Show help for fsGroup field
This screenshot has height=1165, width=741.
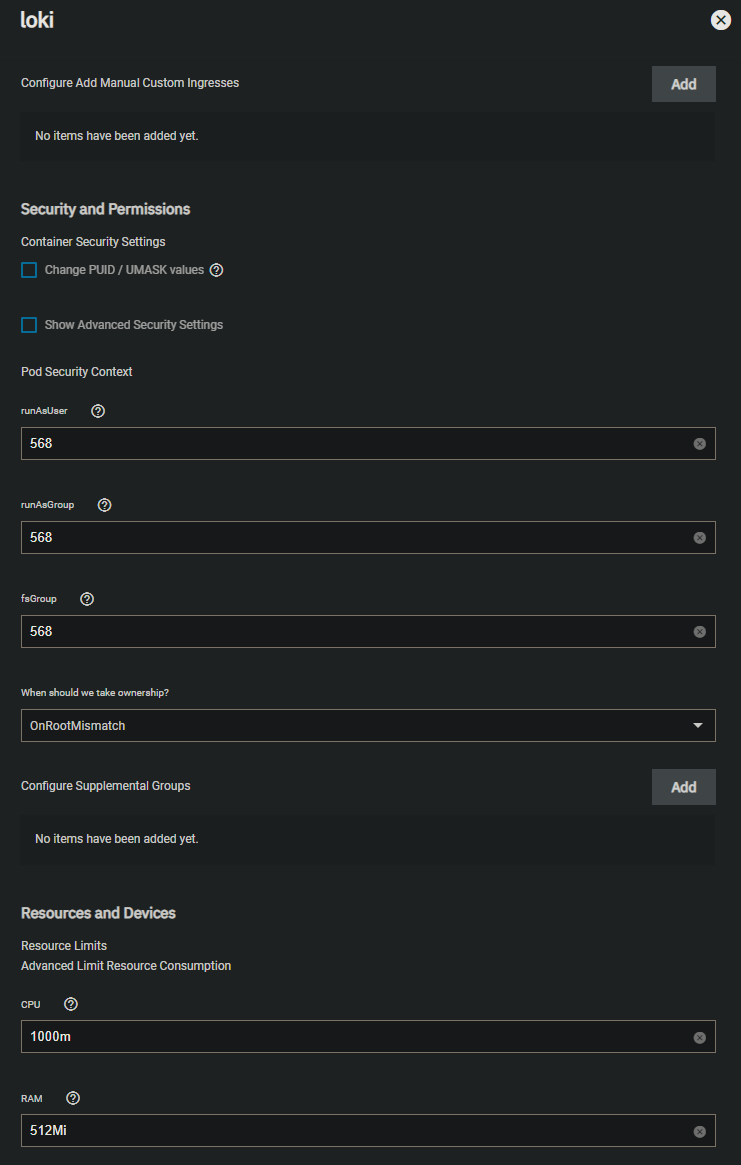tap(87, 599)
